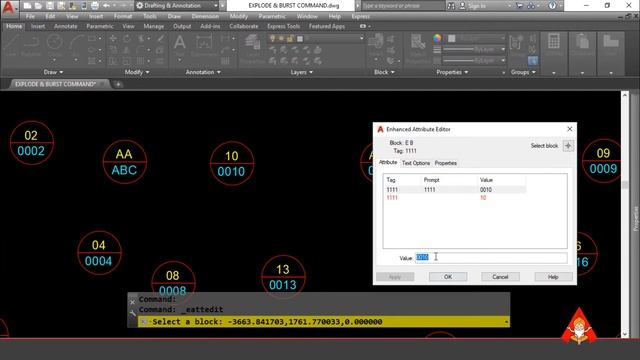Screen dimensions: 640x360
Task: Switch to the Express Tools ribbon tab
Action: (x=284, y=26)
